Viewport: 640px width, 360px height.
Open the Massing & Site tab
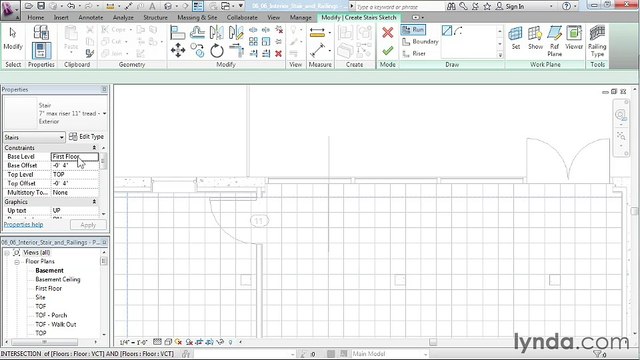[x=197, y=18]
